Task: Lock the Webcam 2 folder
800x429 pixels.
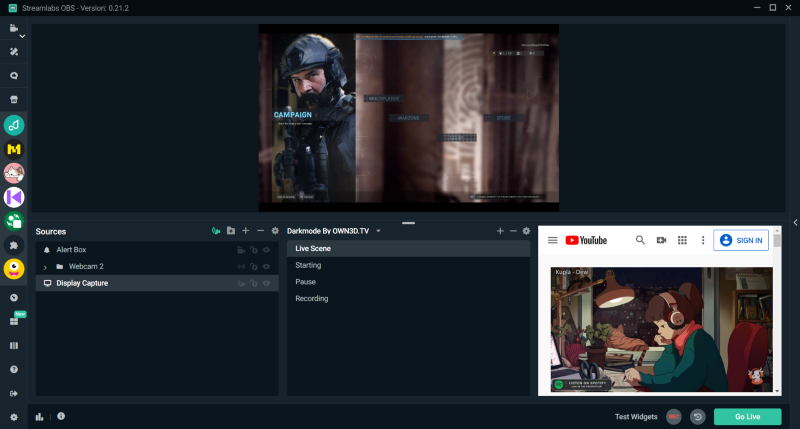Action: tap(254, 266)
